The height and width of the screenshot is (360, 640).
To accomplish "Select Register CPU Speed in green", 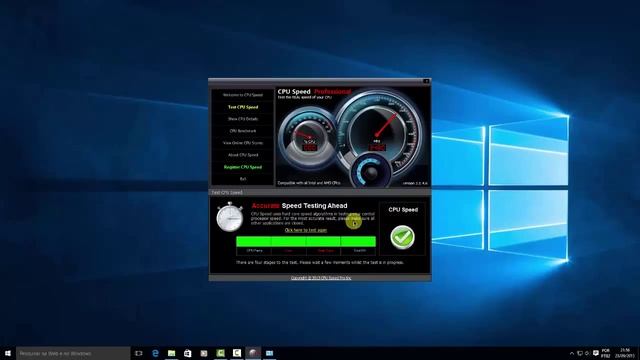I will [x=243, y=167].
